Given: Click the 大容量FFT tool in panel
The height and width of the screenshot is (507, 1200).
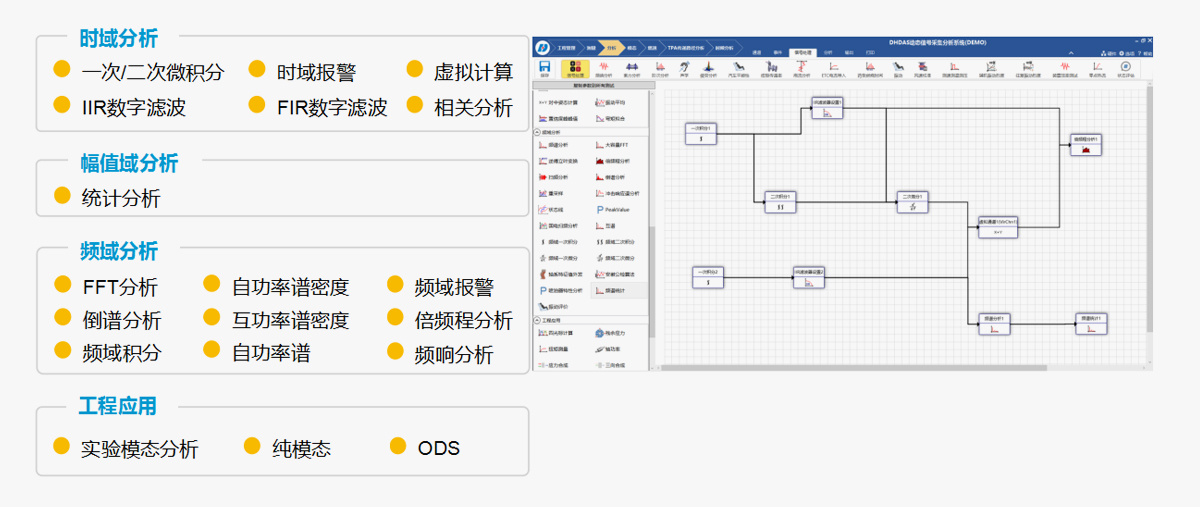Looking at the screenshot, I should click(x=612, y=145).
